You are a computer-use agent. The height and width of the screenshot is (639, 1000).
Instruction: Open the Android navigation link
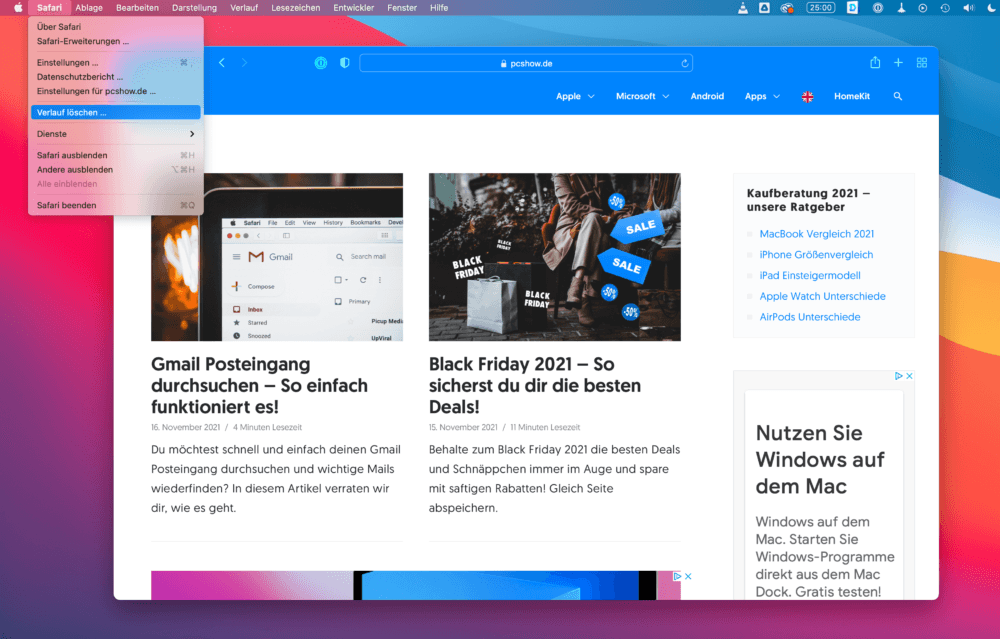[x=707, y=96]
